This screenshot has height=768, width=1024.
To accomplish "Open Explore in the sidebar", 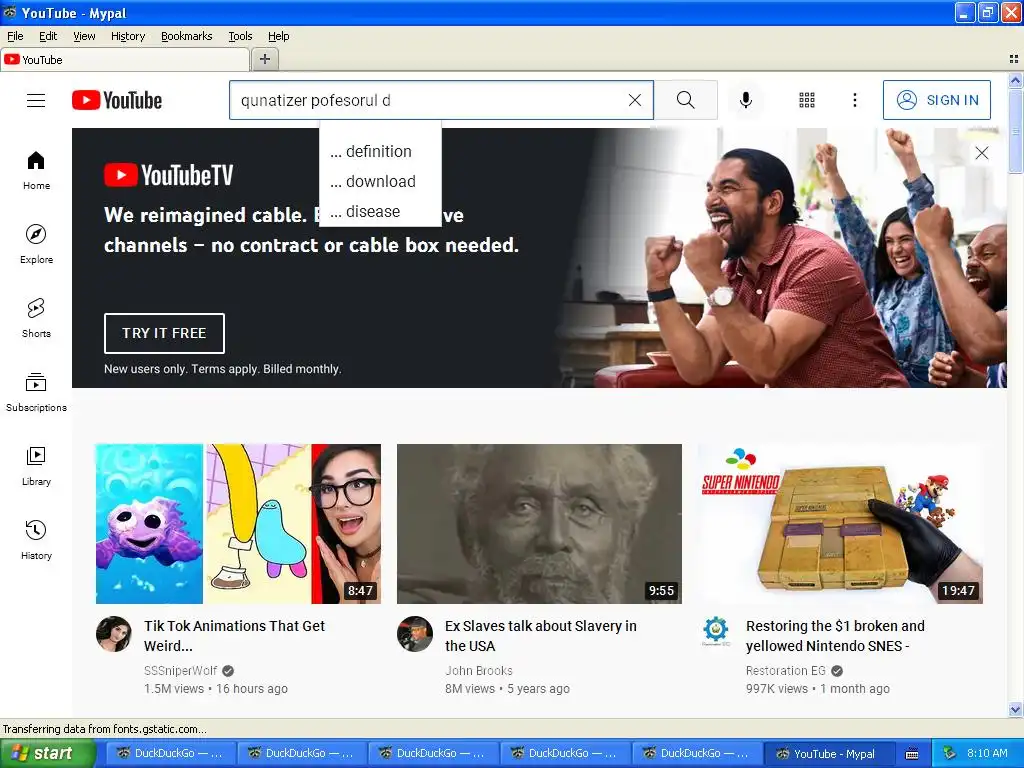I will pyautogui.click(x=36, y=244).
